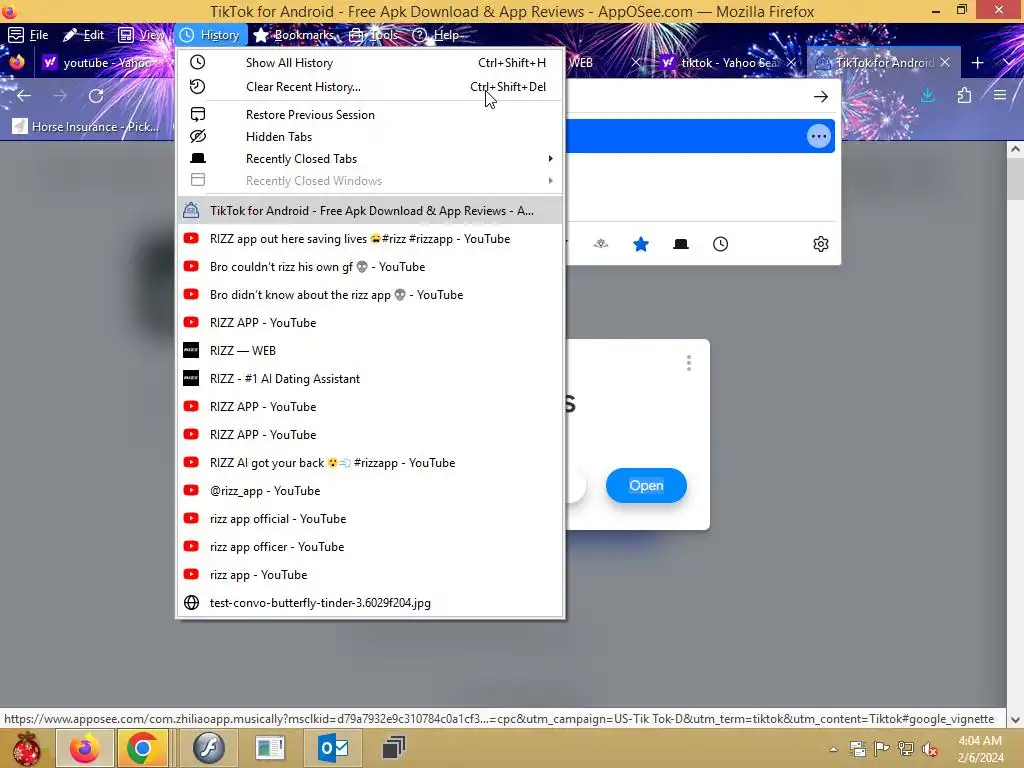This screenshot has width=1024, height=768.
Task: Open the Bookmarks menu
Action: (x=295, y=35)
